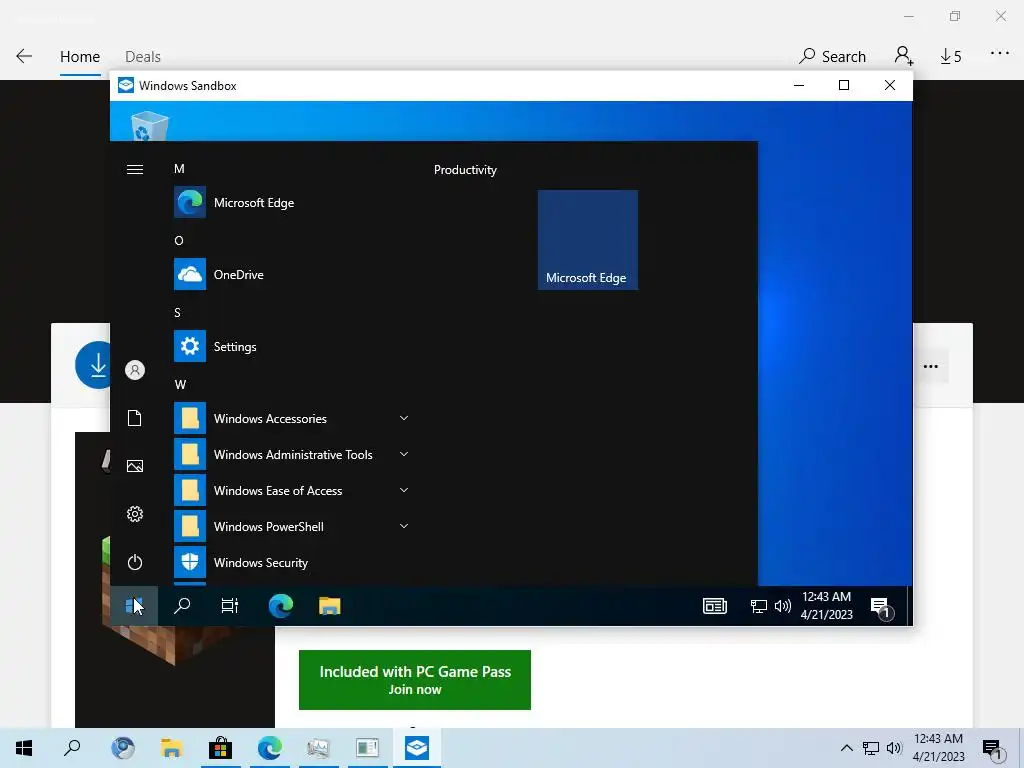The image size is (1024, 768).
Task: Switch to the Home tab in Store
Action: pos(80,57)
